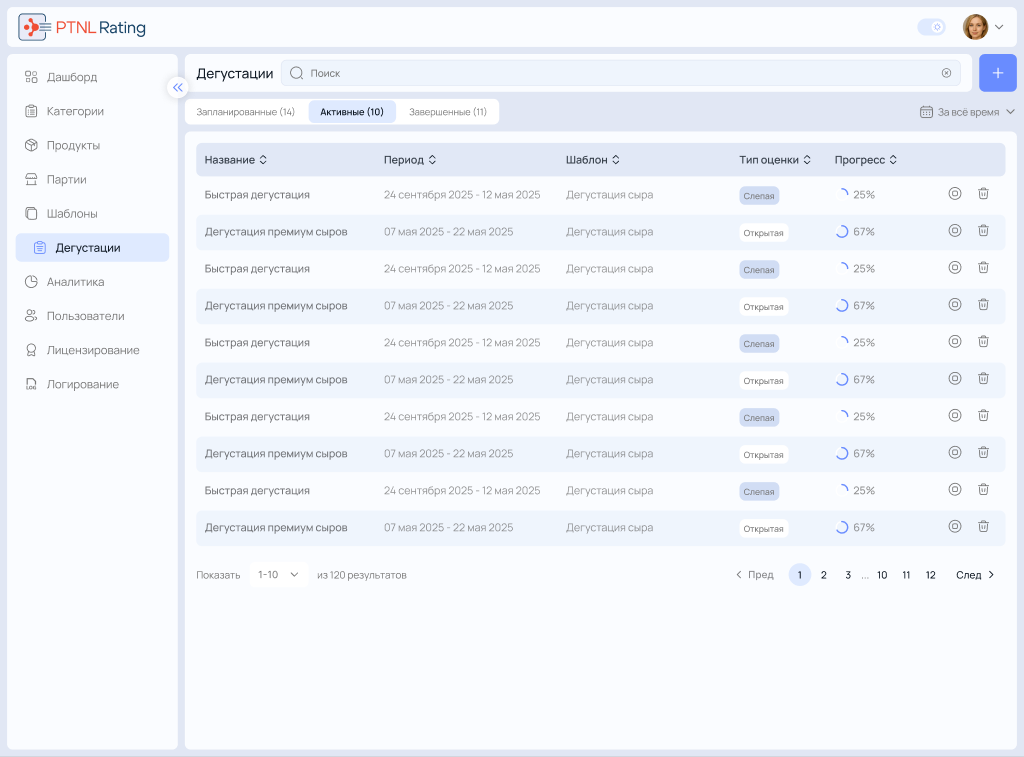Click the view icon in the first table row

tap(955, 194)
